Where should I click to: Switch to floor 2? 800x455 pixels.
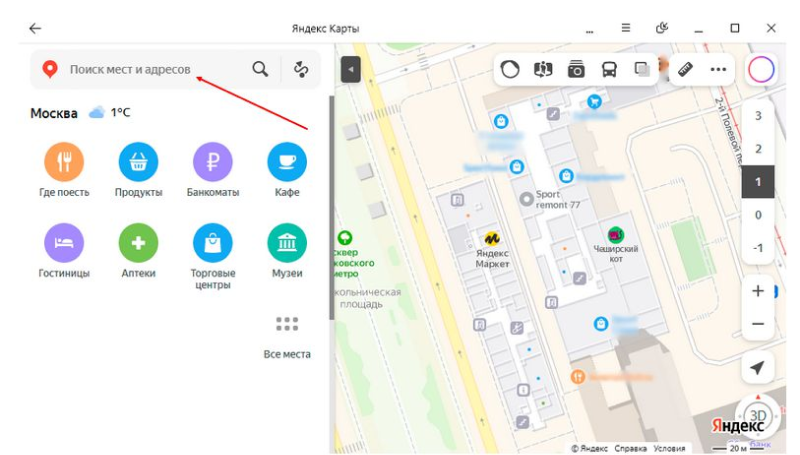click(x=758, y=148)
